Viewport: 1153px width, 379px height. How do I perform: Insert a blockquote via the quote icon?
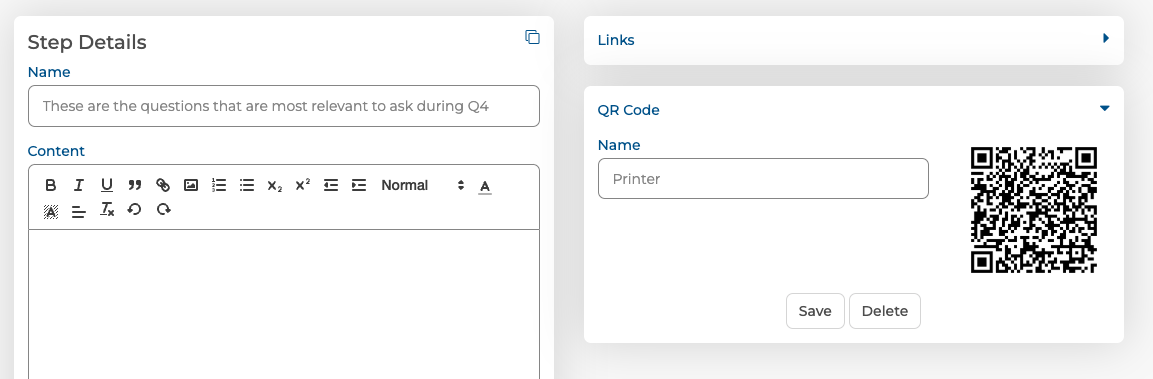(135, 185)
